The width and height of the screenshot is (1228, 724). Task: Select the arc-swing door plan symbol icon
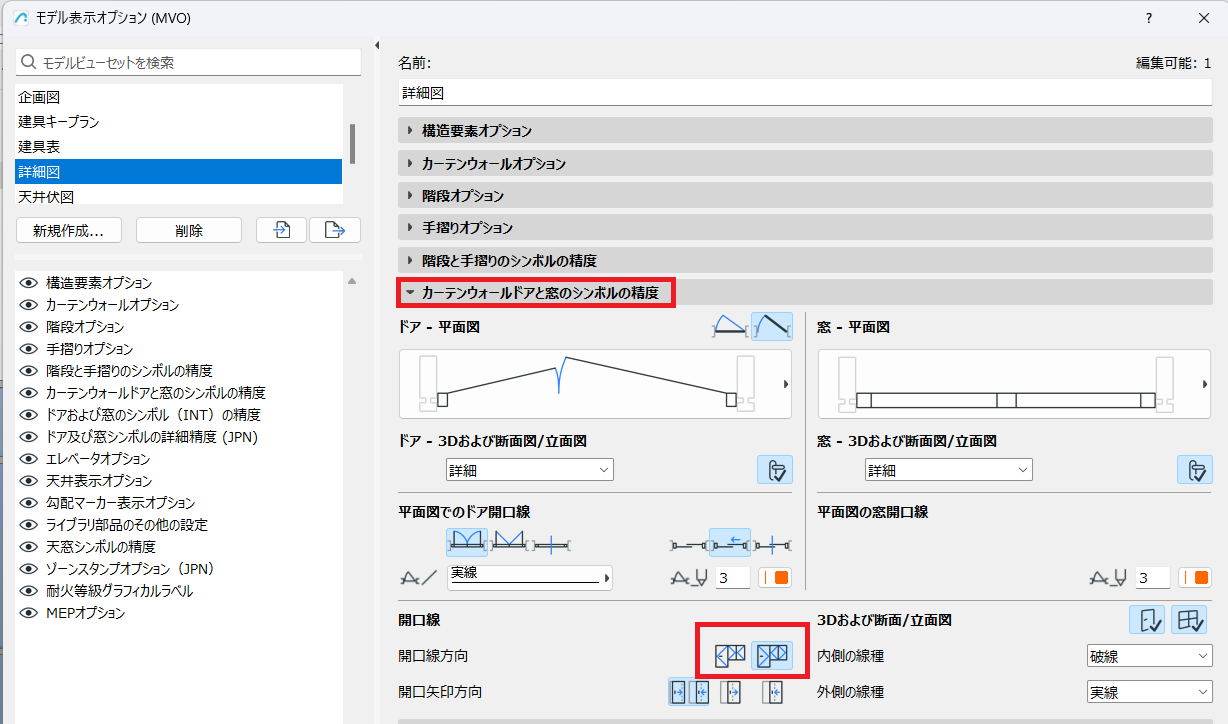(x=731, y=326)
